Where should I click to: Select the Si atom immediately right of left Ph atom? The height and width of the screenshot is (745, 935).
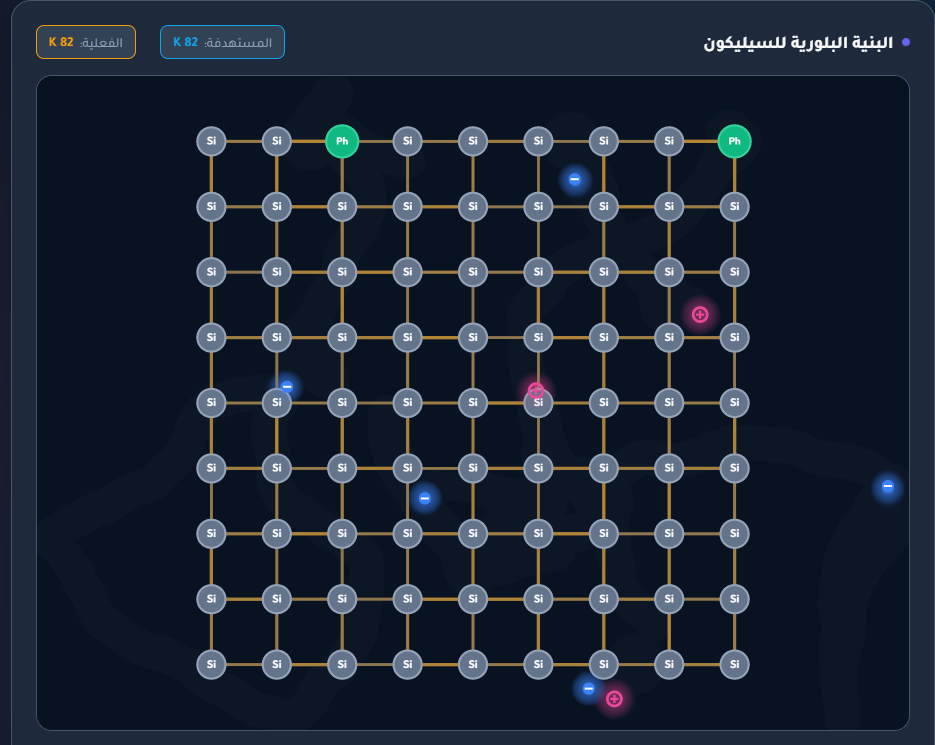pyautogui.click(x=407, y=141)
